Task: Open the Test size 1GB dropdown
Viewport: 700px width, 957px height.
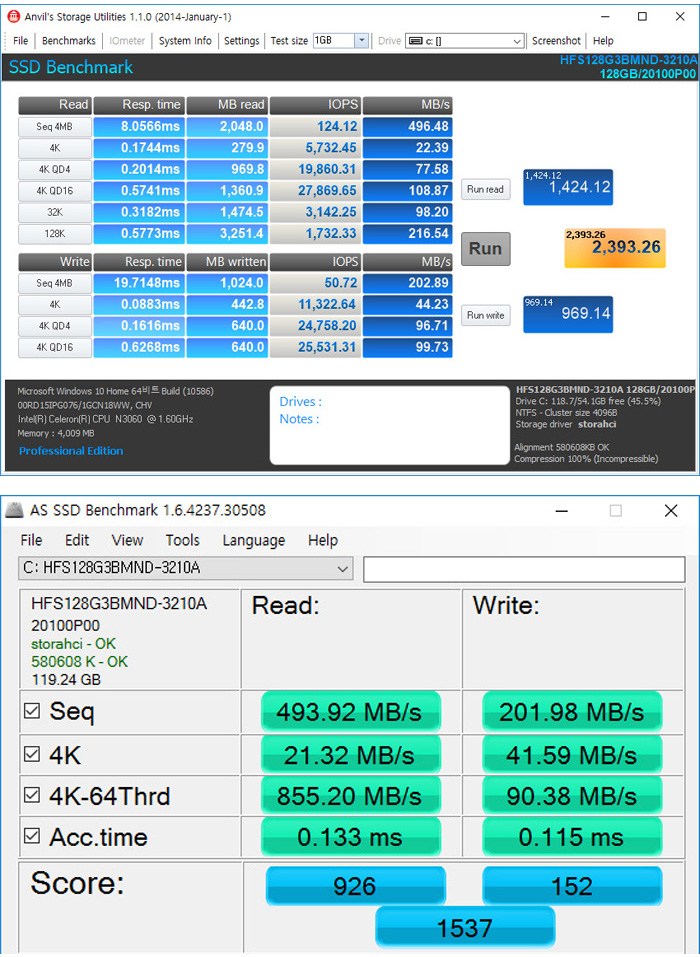Action: pos(361,41)
